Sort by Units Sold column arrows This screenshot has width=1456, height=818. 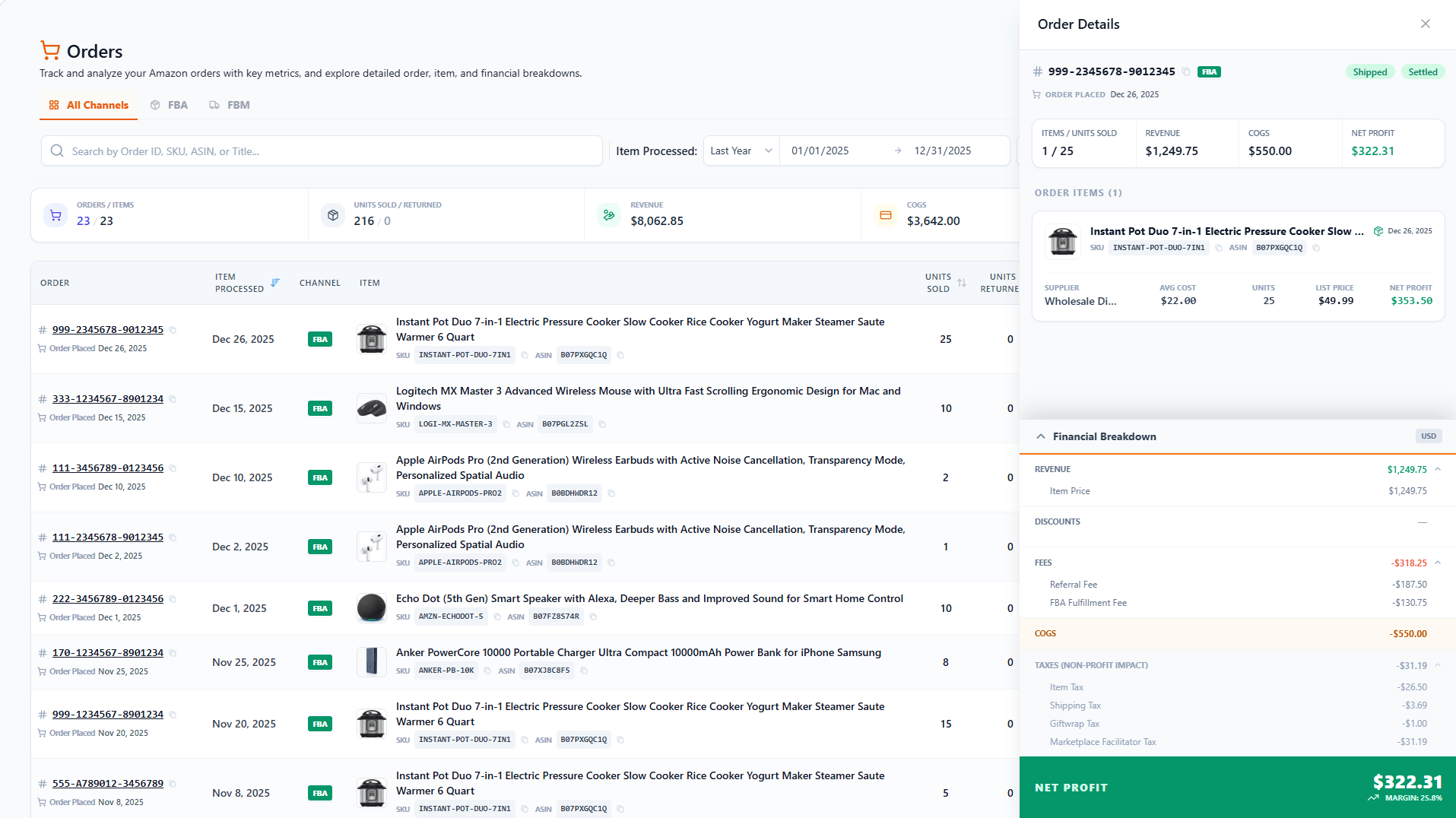click(962, 283)
